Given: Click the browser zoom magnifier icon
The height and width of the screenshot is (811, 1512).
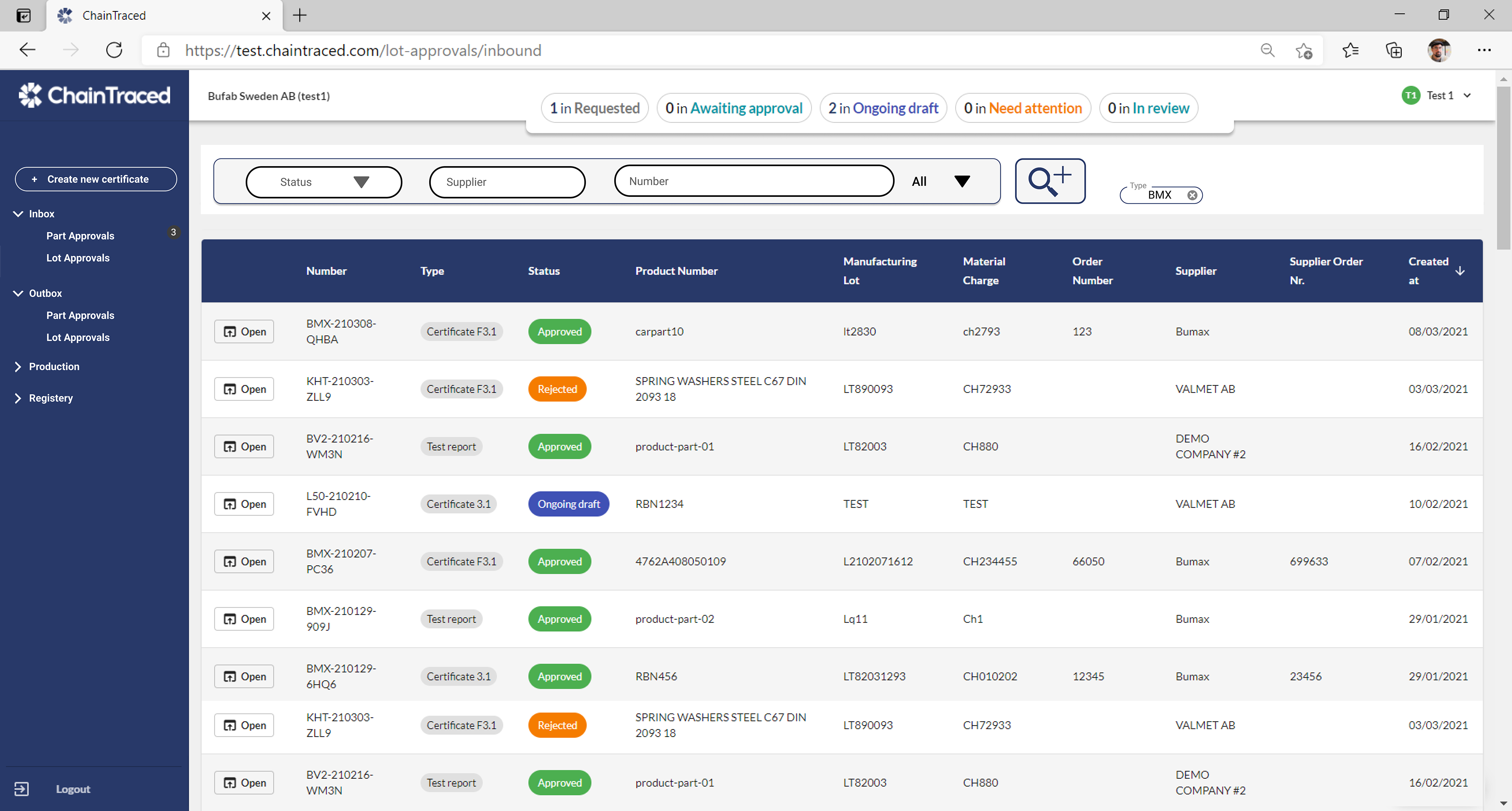Looking at the screenshot, I should [x=1268, y=50].
